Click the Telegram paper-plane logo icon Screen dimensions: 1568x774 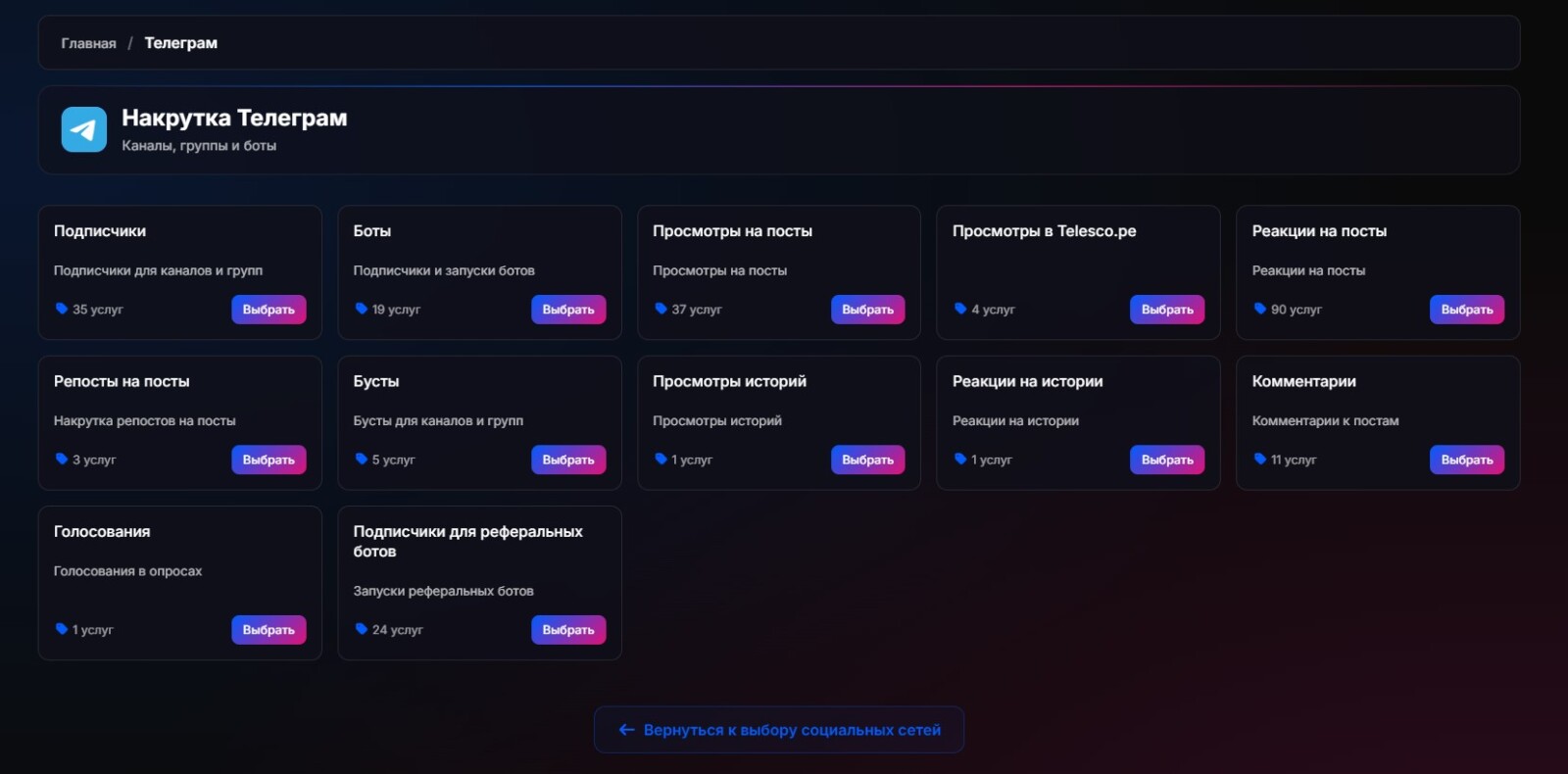(x=84, y=129)
